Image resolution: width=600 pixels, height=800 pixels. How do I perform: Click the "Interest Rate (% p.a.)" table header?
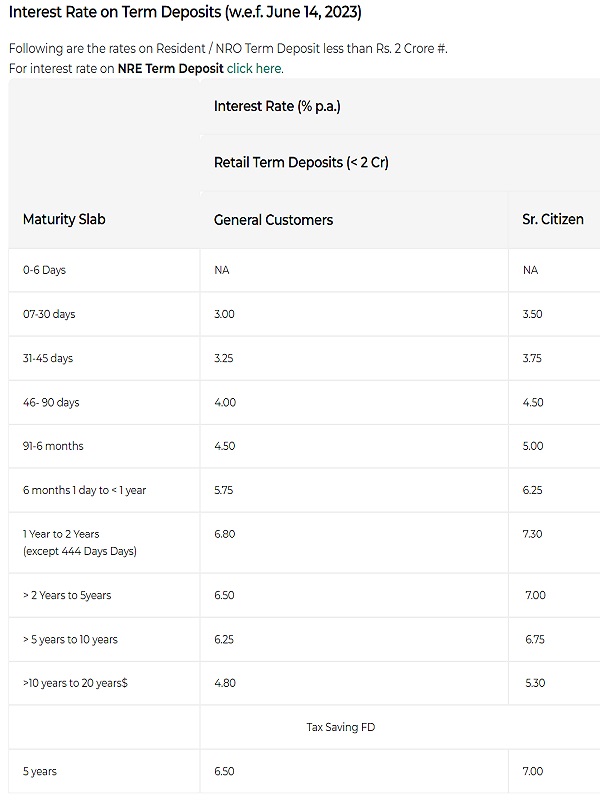(x=277, y=106)
